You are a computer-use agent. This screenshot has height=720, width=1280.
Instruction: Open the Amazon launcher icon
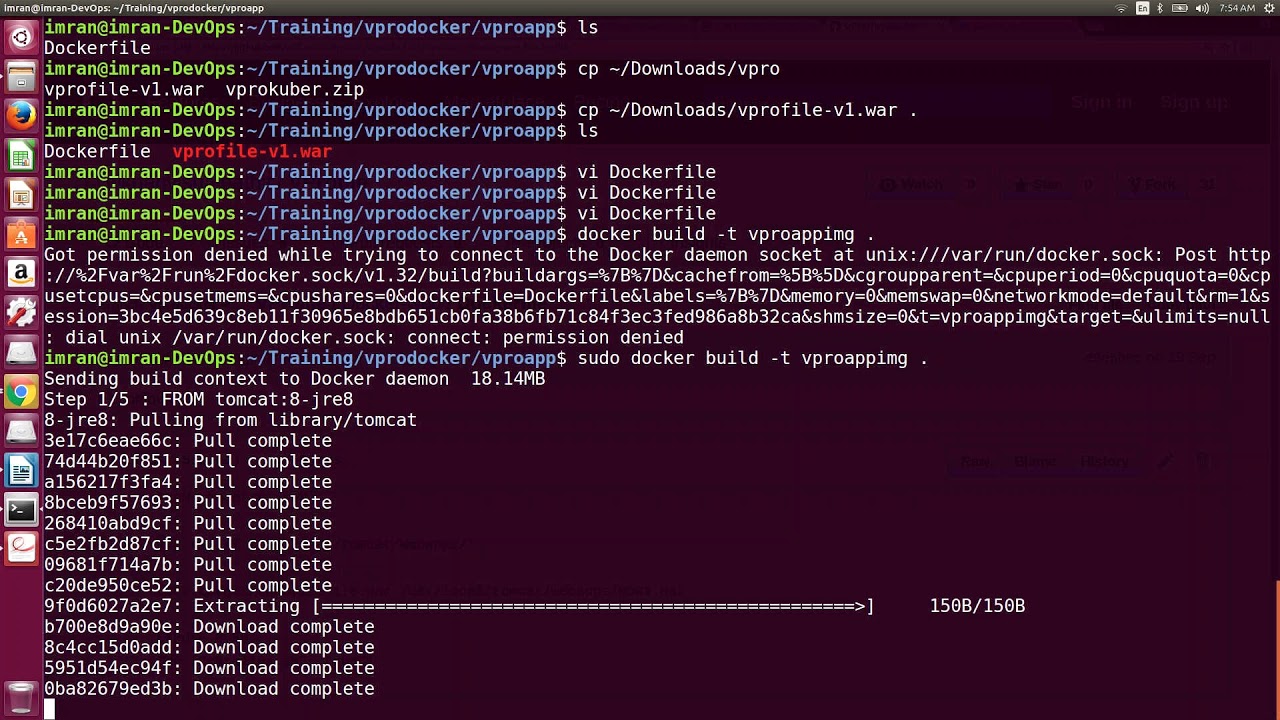tap(21, 273)
